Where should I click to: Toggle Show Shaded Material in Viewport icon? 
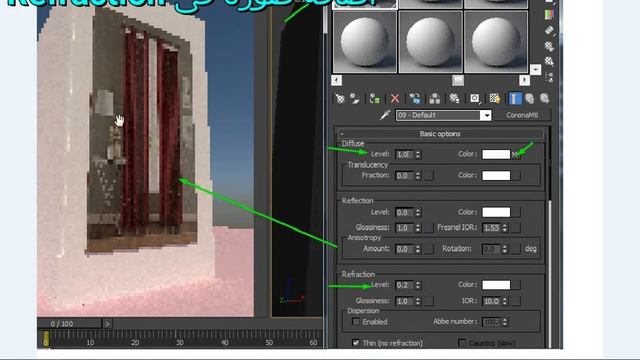(495, 98)
